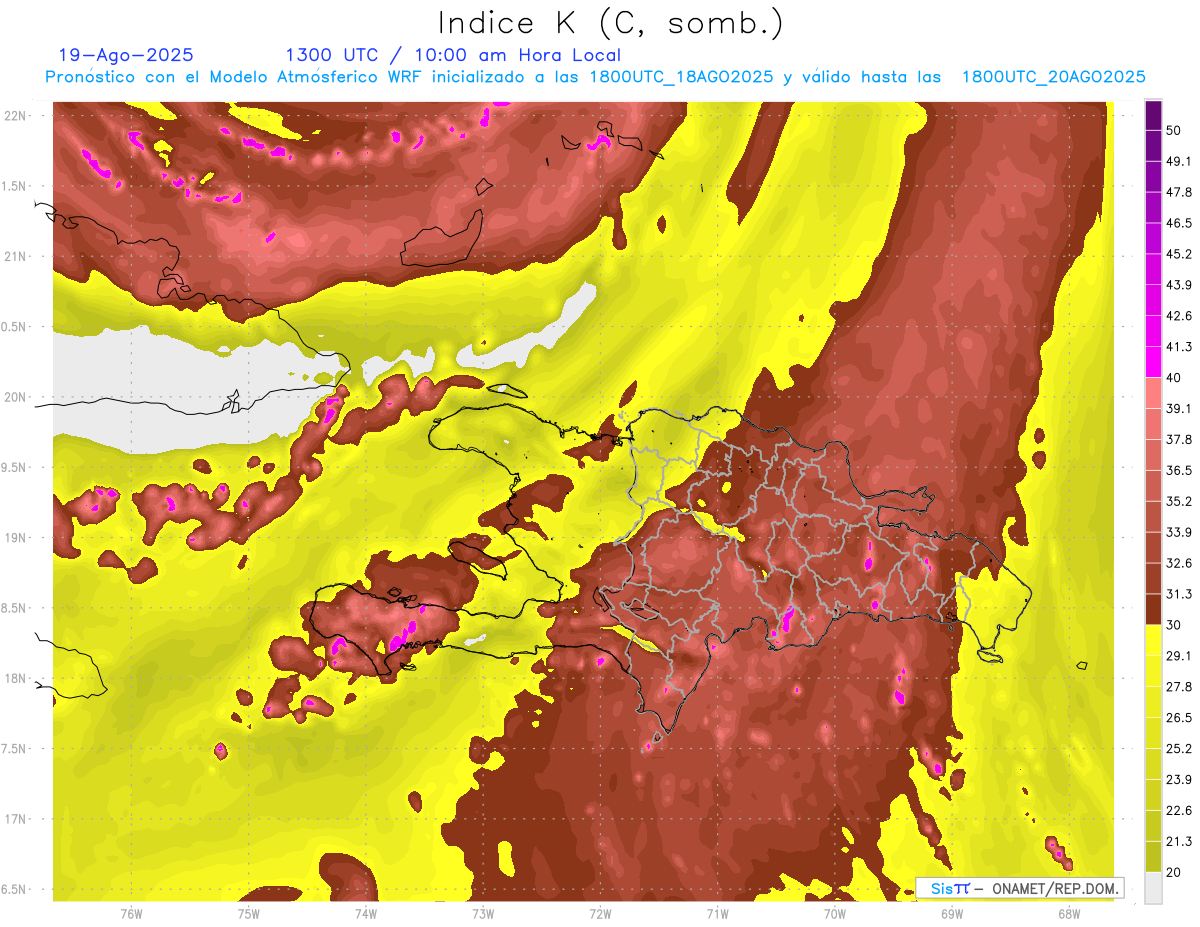The image size is (1200, 927).
Task: Click the 72W longitude label
Action: (600, 913)
